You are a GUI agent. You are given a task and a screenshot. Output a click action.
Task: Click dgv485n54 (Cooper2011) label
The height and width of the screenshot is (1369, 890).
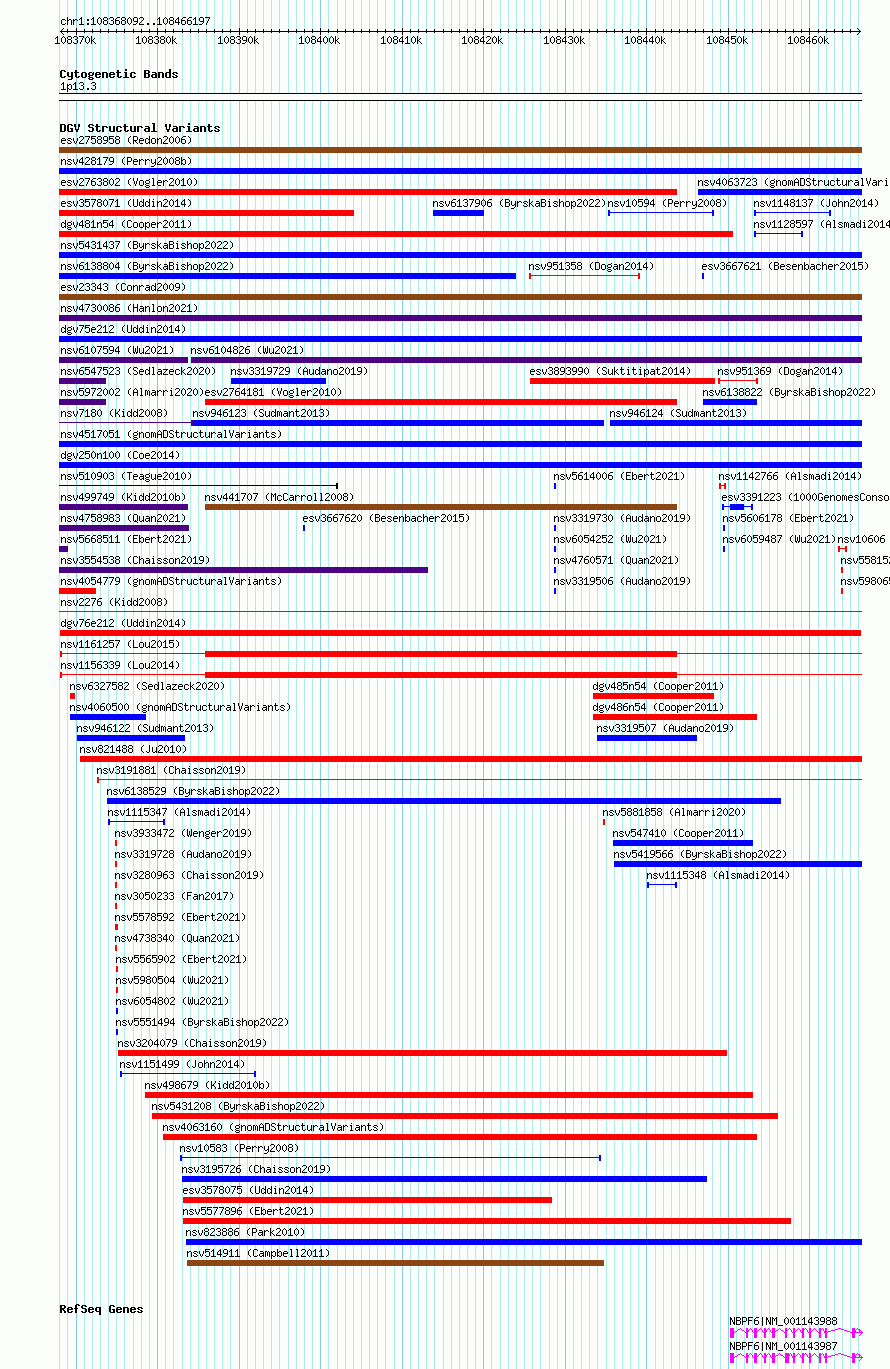tap(658, 686)
